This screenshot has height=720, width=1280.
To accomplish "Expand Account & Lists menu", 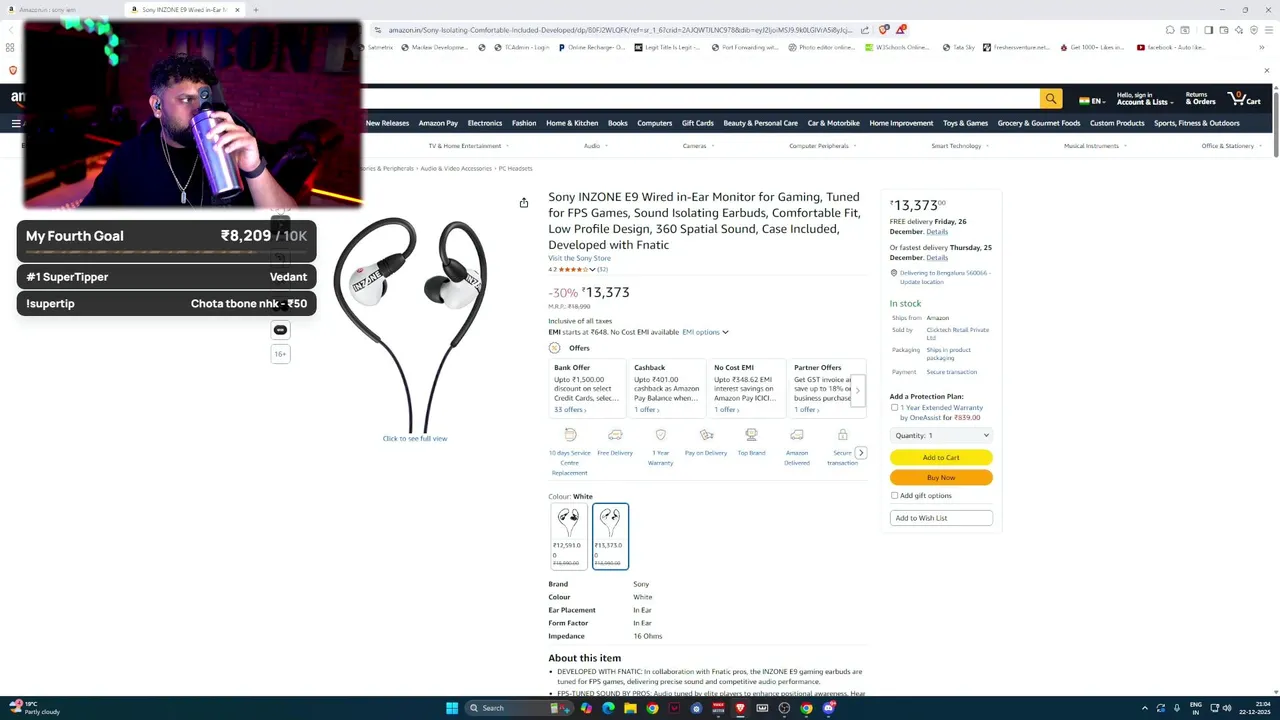I will pyautogui.click(x=1144, y=98).
